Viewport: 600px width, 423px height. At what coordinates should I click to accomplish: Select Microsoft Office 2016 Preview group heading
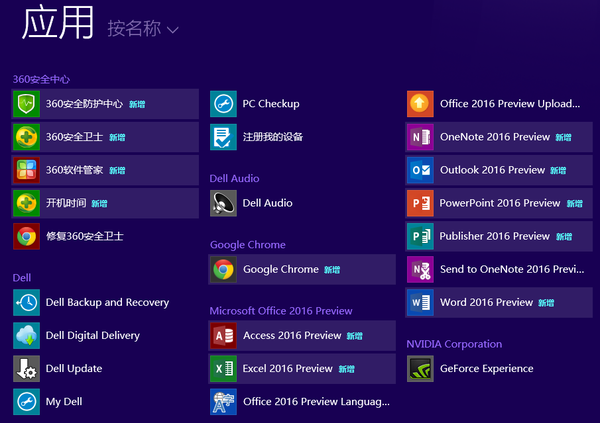pyautogui.click(x=280, y=311)
